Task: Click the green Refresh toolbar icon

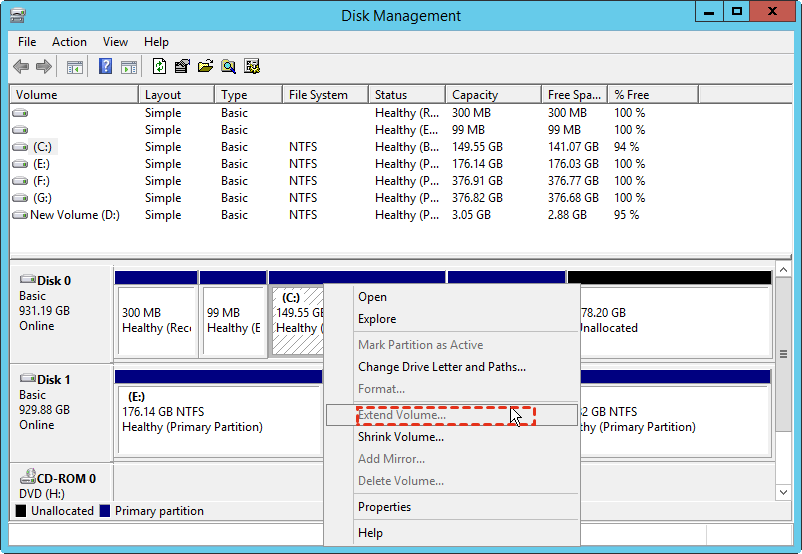Action: pos(159,67)
